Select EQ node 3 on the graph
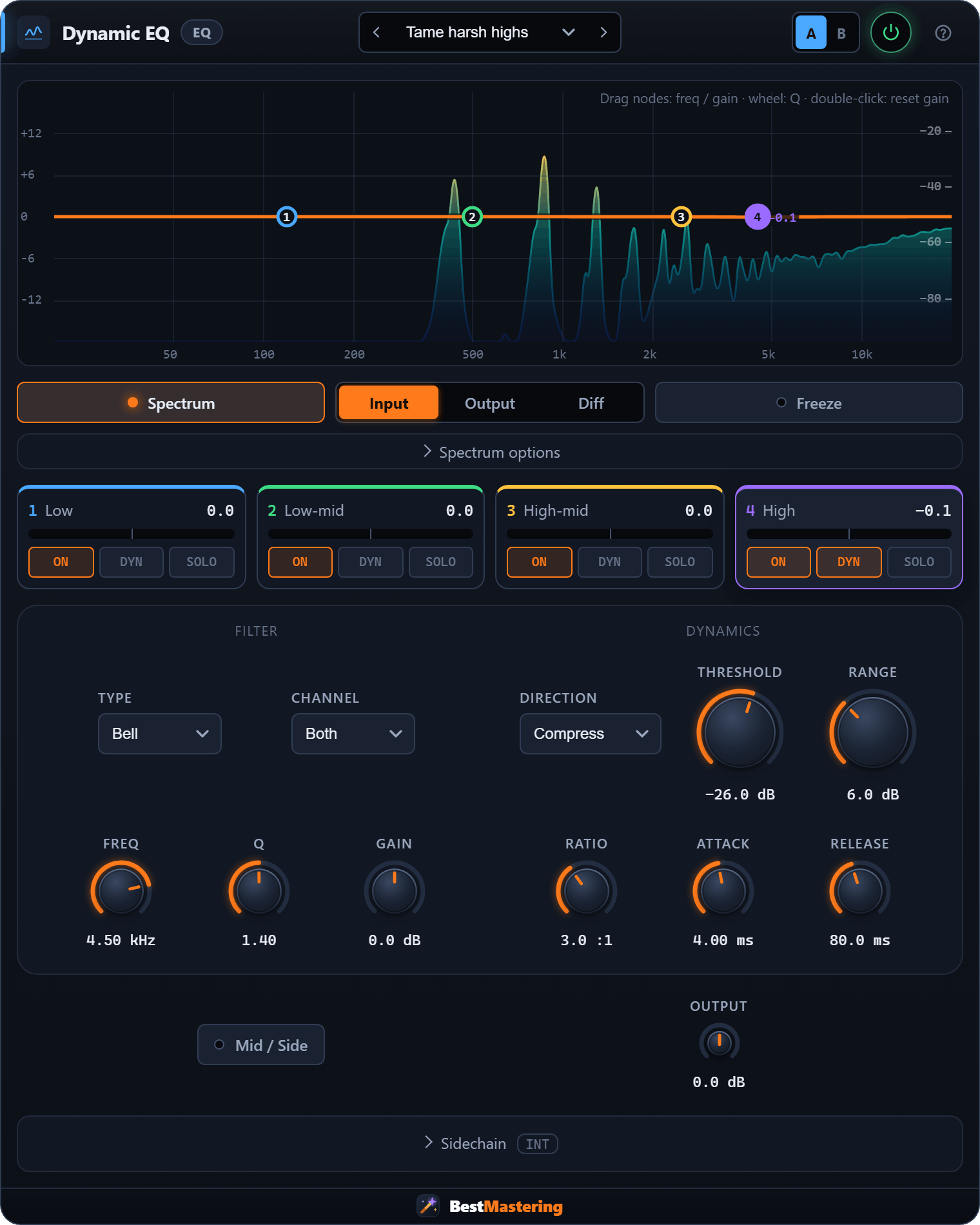 coord(681,217)
